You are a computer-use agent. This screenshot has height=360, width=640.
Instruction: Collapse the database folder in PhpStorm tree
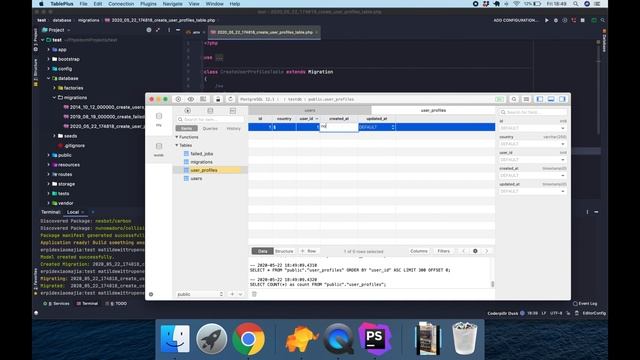(49, 78)
